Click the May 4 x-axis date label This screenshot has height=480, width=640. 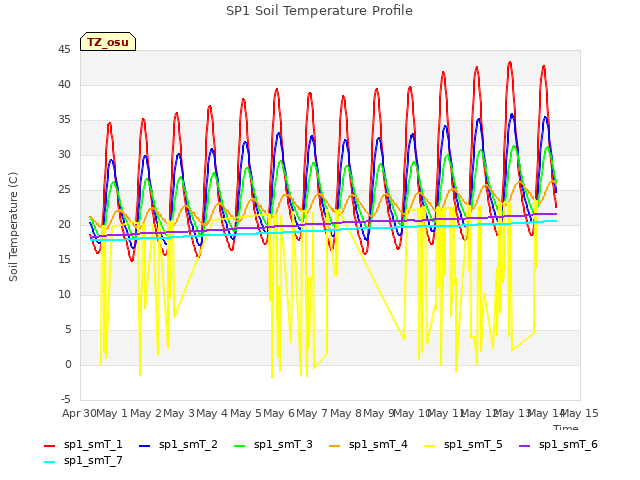(212, 413)
